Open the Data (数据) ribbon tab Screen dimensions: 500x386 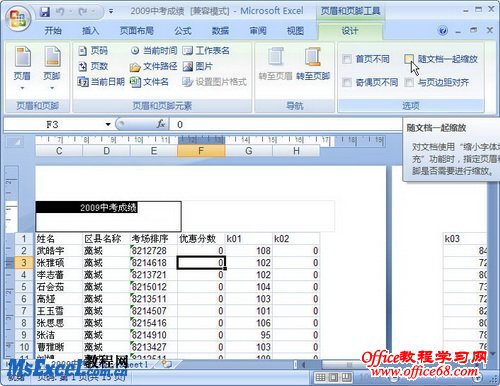click(220, 31)
